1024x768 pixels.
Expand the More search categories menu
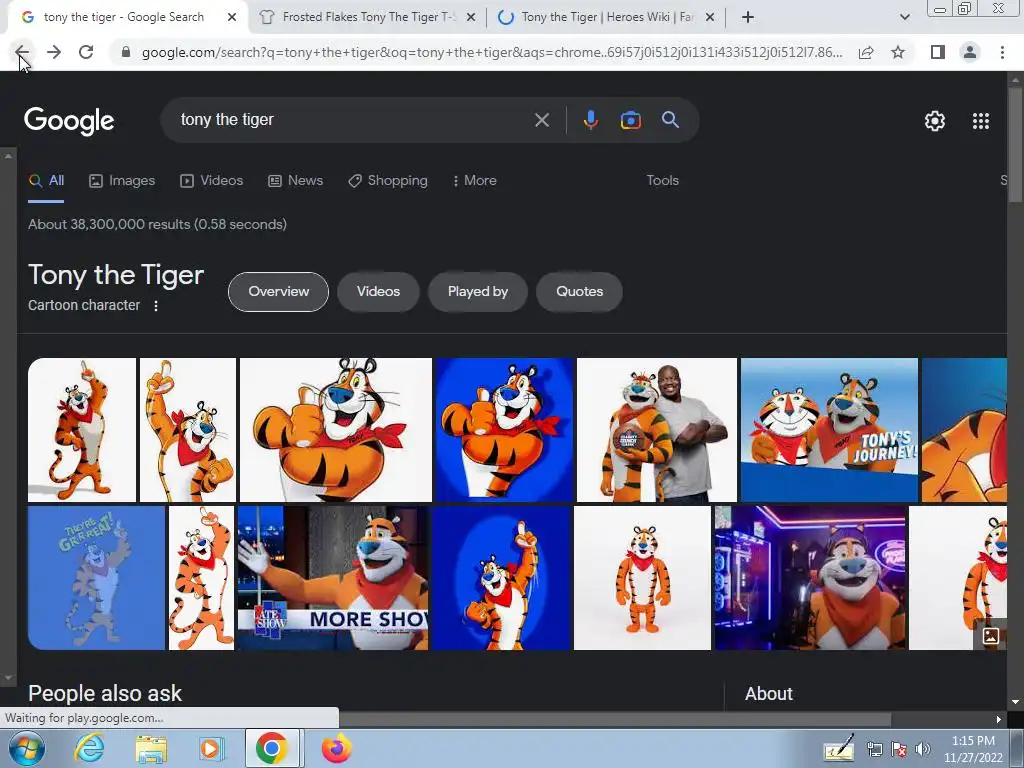[x=475, y=180]
